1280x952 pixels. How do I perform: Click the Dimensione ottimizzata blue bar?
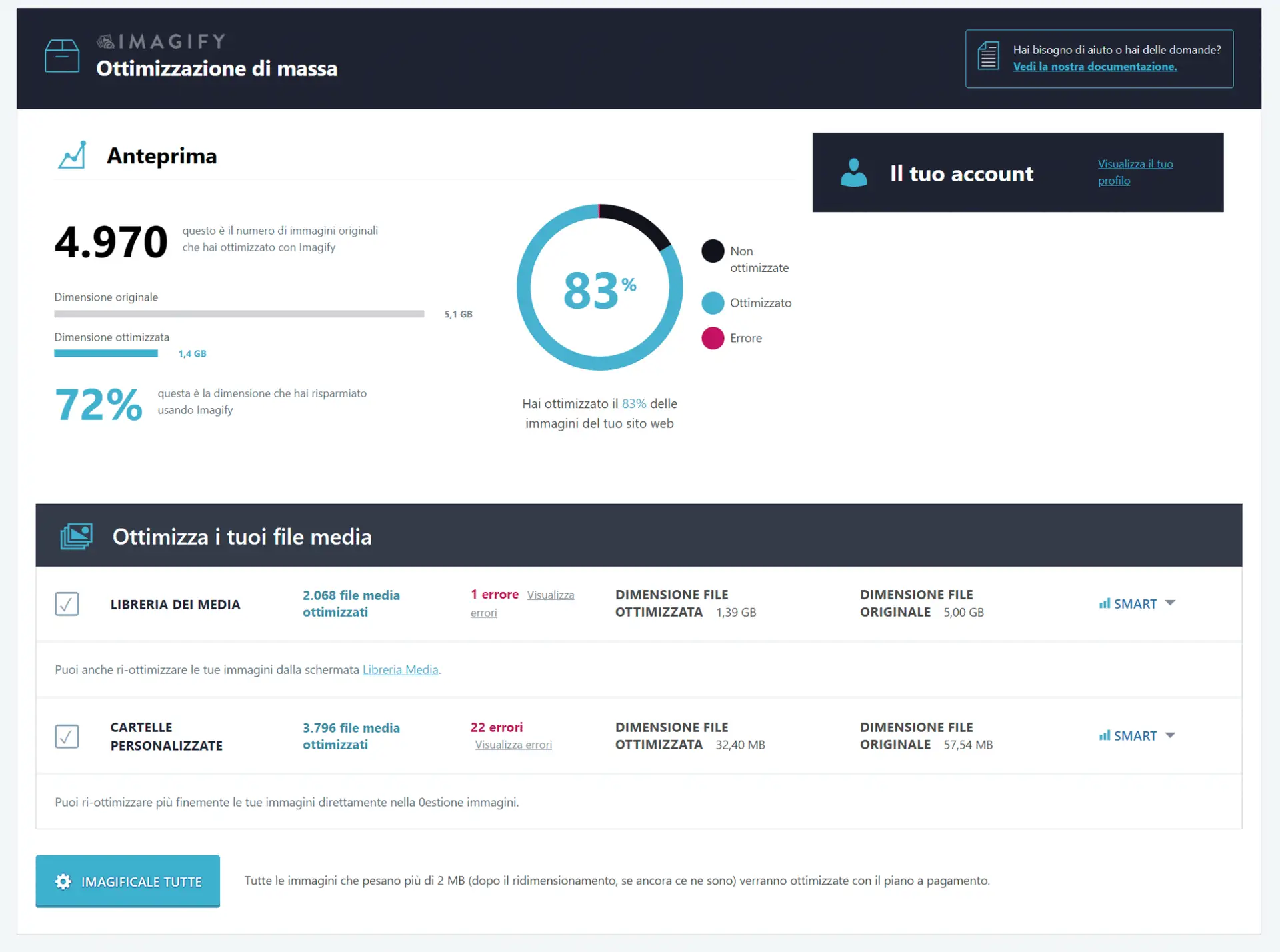[x=106, y=353]
